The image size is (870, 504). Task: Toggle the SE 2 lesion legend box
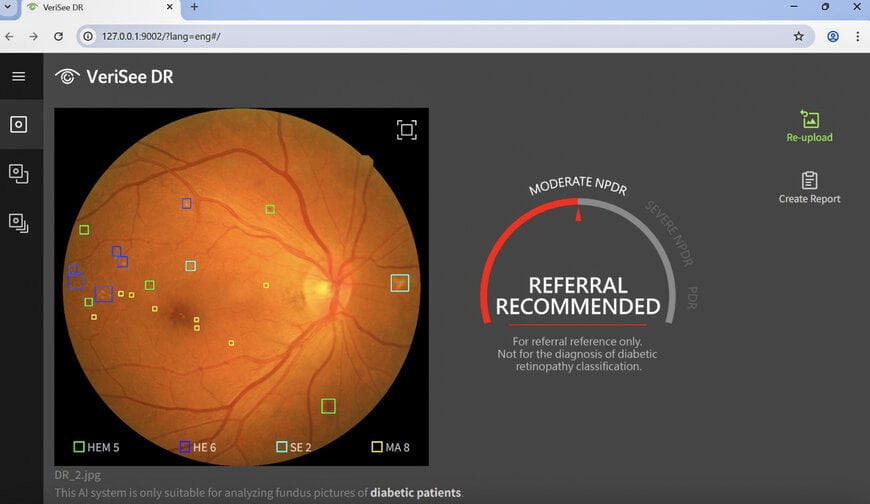click(282, 447)
